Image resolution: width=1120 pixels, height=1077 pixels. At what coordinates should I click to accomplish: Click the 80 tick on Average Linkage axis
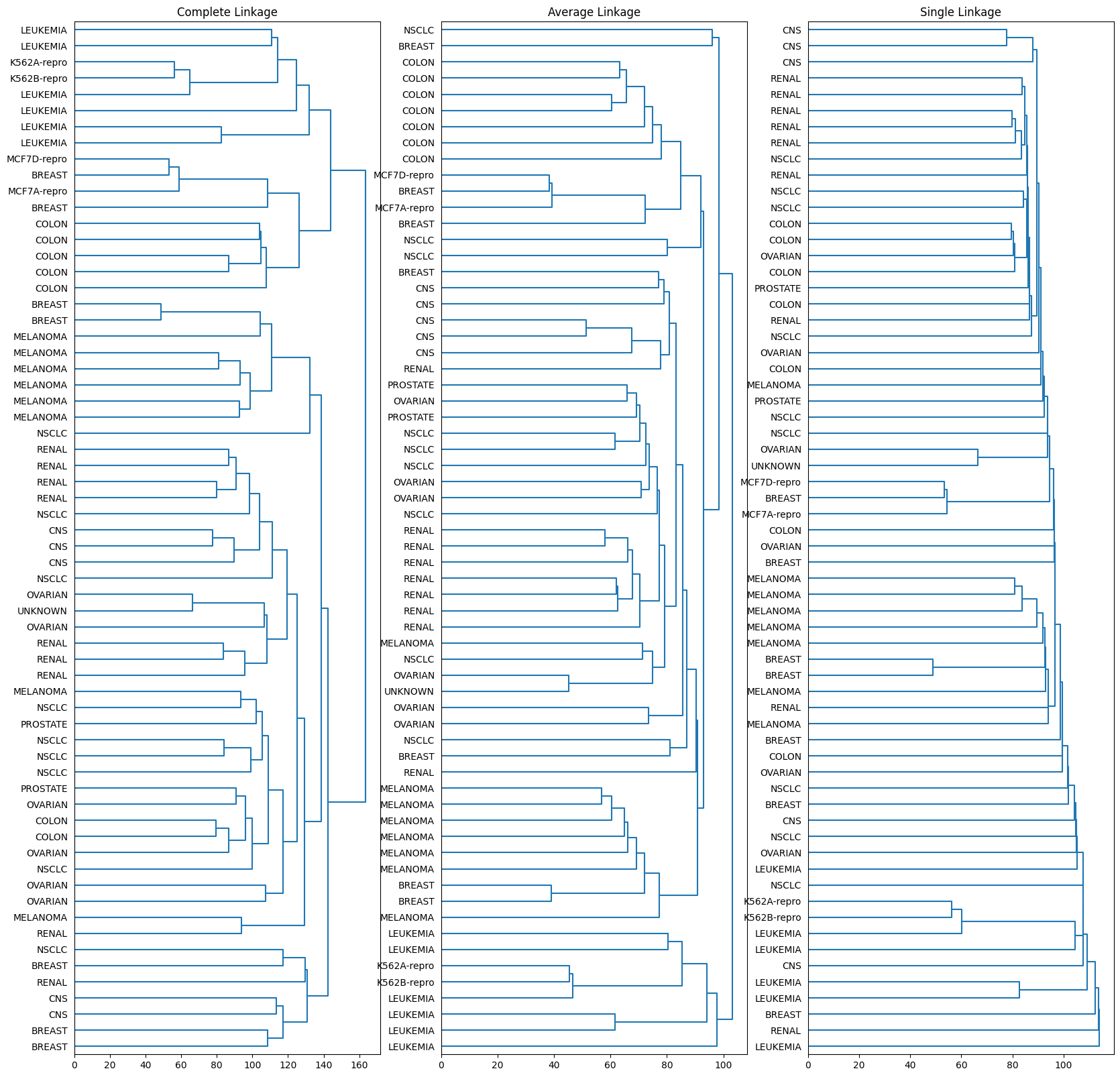667,1064
